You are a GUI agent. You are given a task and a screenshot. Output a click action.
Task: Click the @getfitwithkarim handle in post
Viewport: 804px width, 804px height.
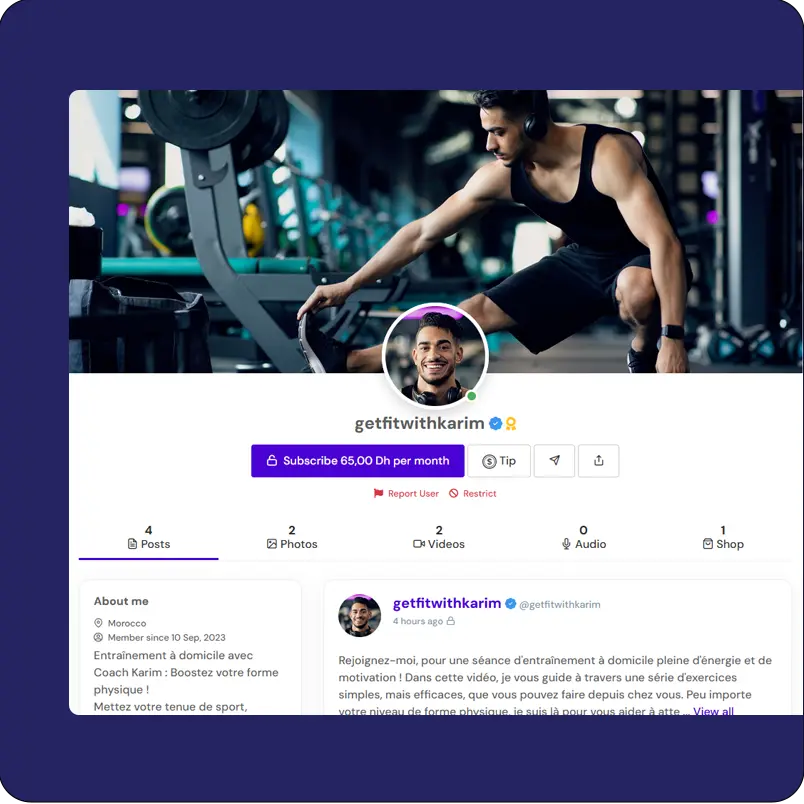[559, 605]
